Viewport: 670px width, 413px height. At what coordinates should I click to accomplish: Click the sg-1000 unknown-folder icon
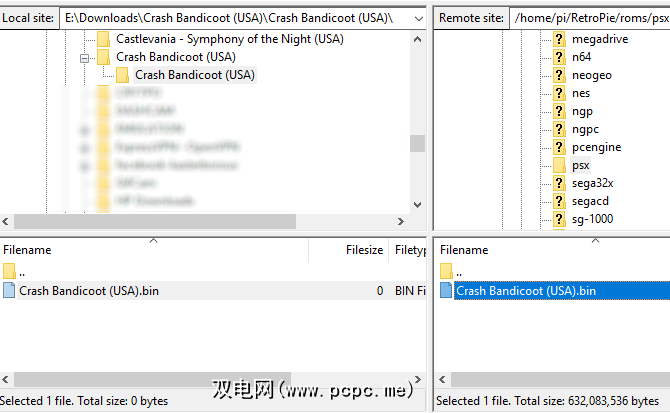[x=559, y=219]
